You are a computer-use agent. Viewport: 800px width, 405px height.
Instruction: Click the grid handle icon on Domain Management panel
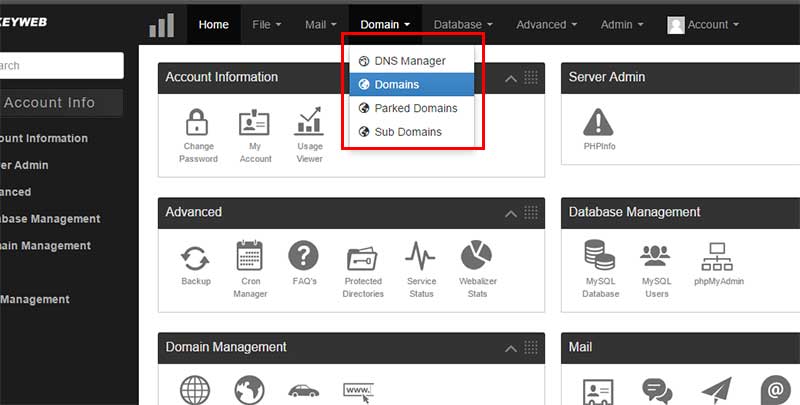point(531,348)
